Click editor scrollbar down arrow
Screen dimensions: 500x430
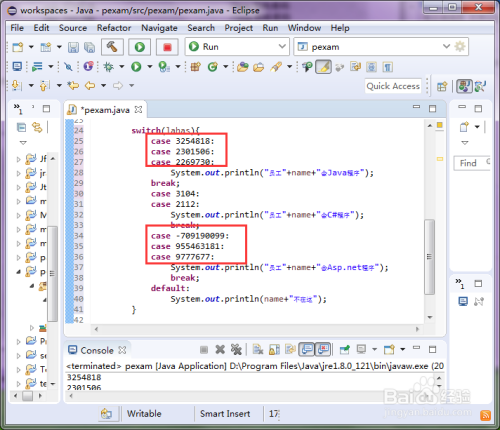coord(430,317)
